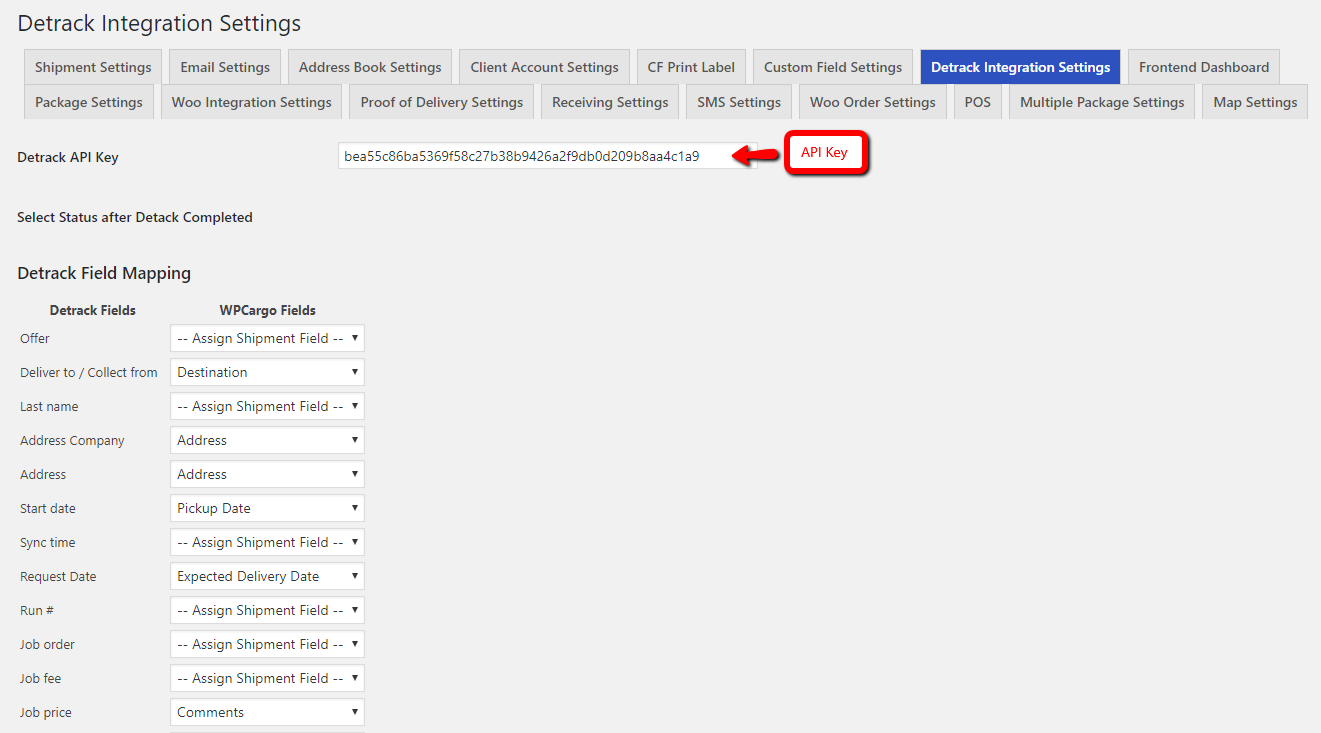Go to the Package Settings tab

[89, 102]
